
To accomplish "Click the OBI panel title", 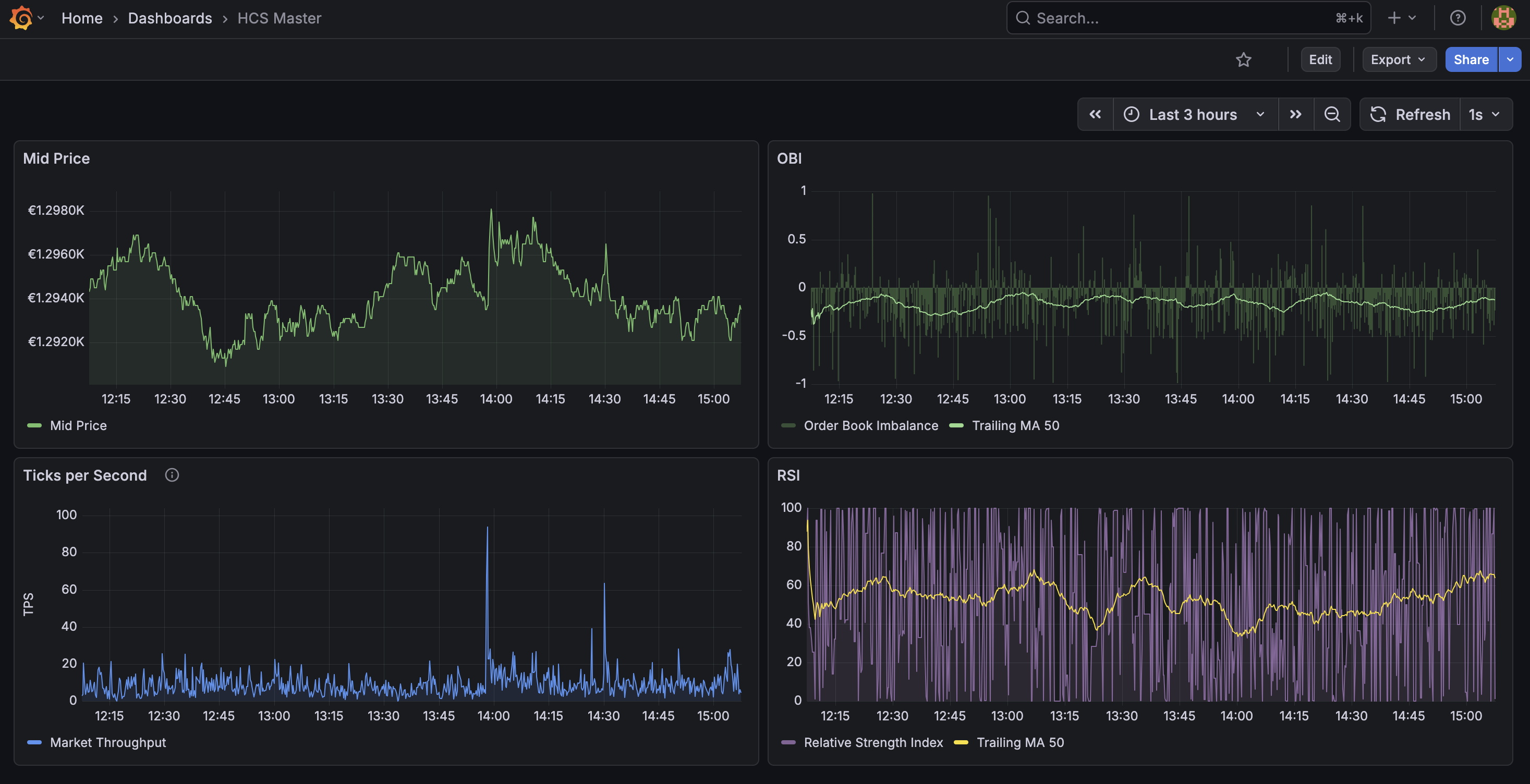I will click(789, 158).
